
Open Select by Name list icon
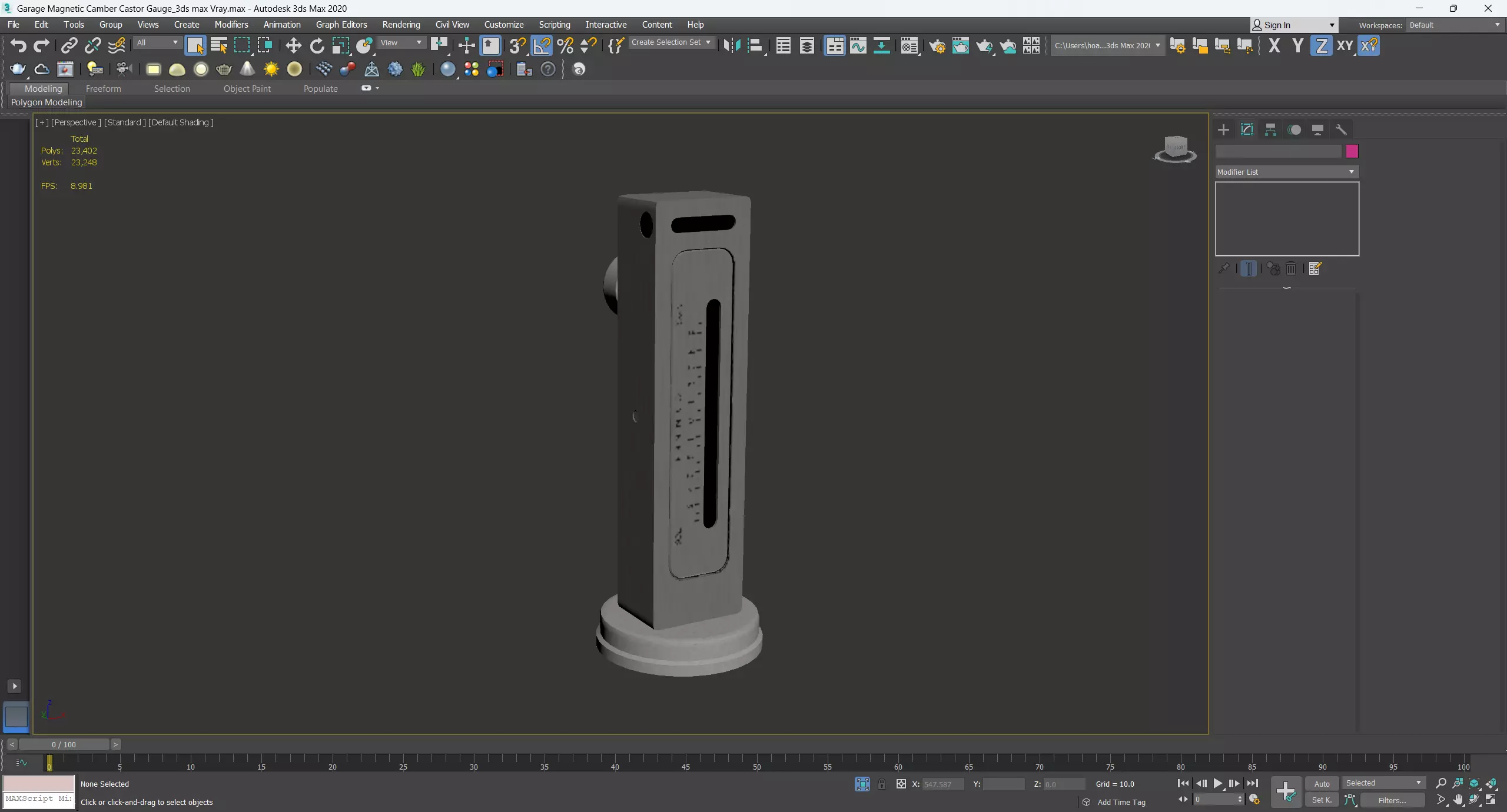point(219,45)
